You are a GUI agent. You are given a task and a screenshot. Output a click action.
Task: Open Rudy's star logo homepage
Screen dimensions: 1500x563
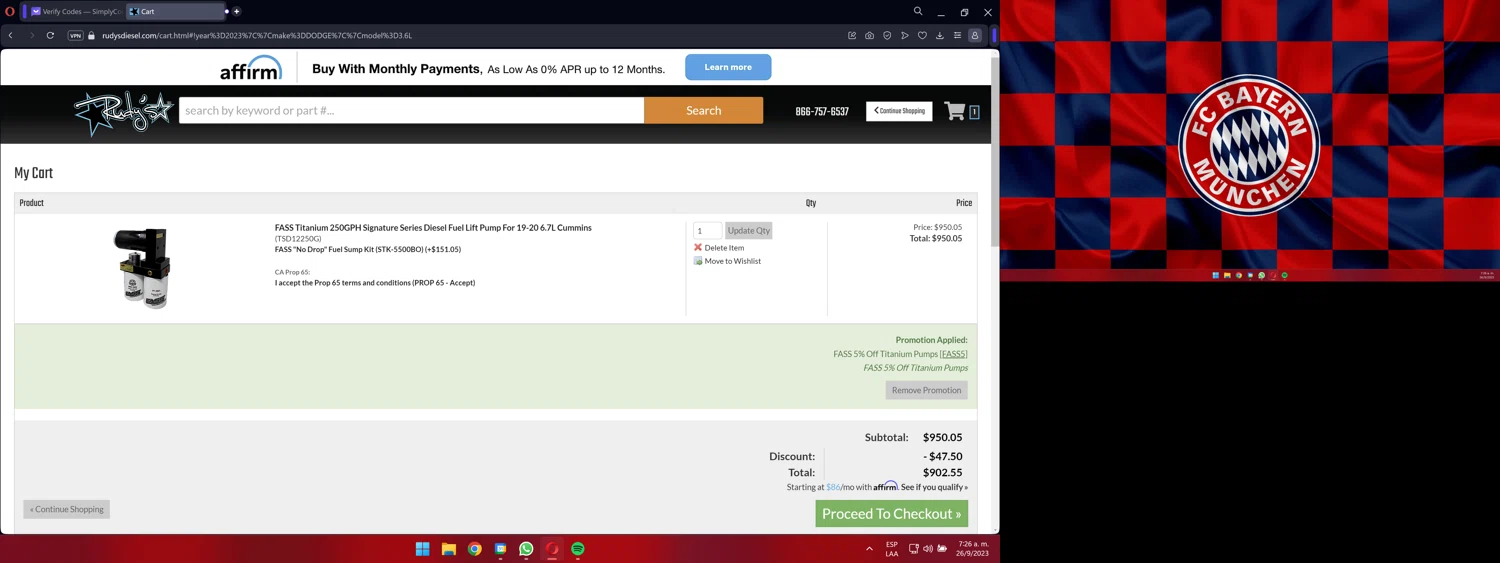123,113
